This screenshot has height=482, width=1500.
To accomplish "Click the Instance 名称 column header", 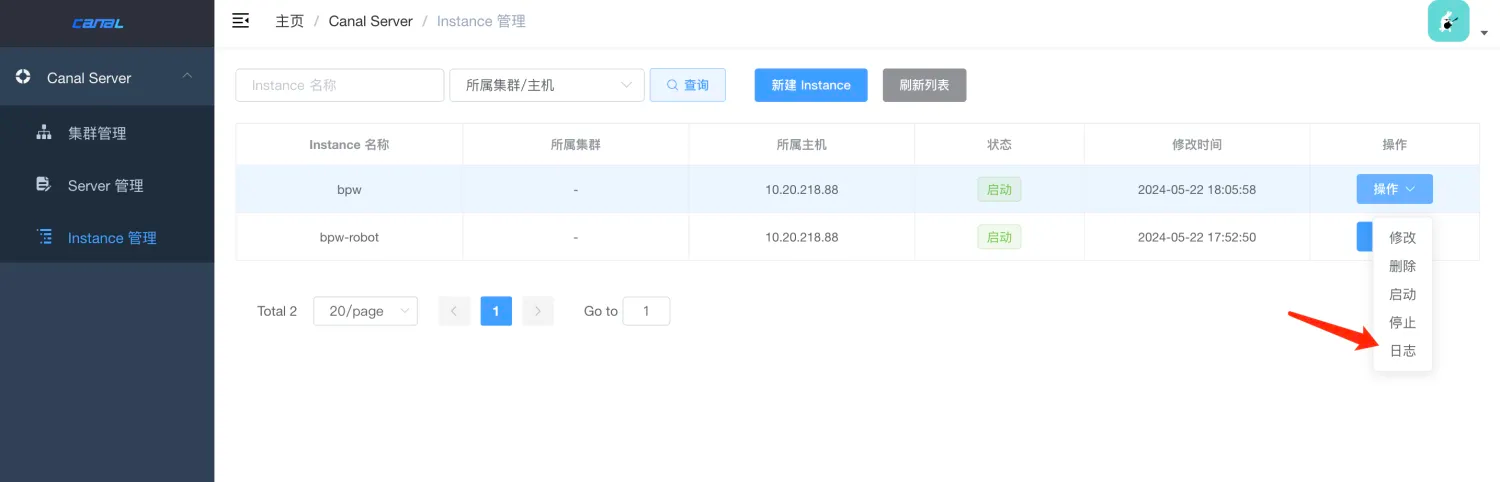I will pyautogui.click(x=349, y=145).
